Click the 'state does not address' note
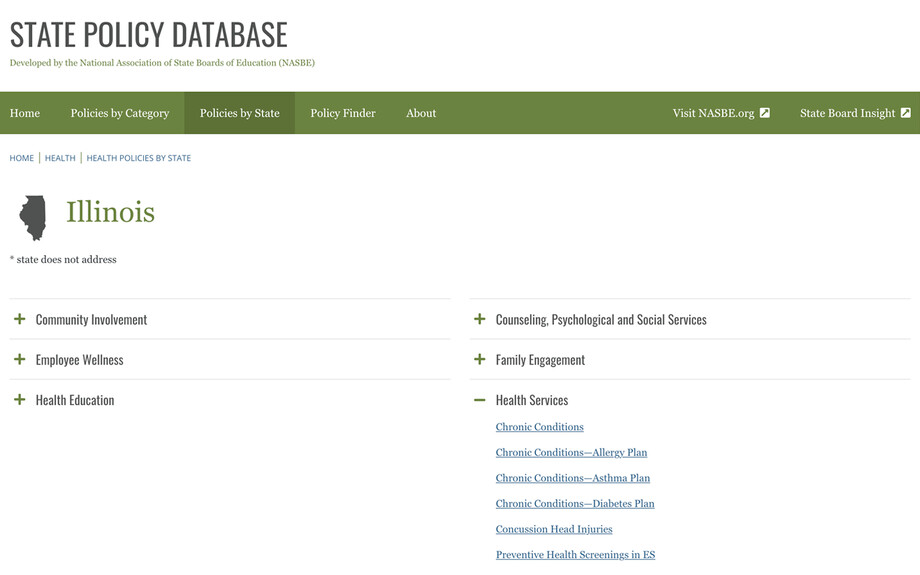 coord(63,259)
